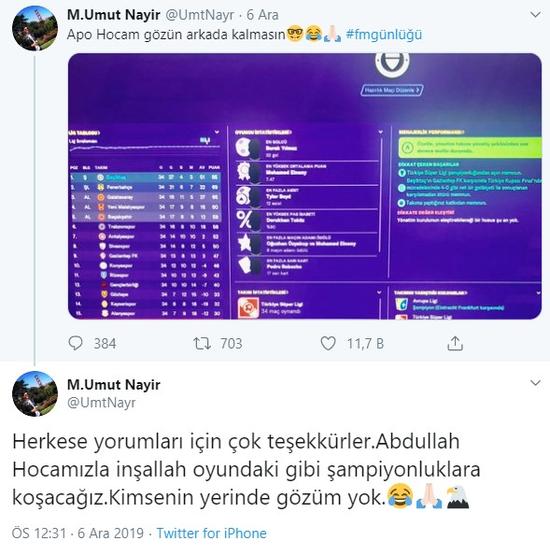The width and height of the screenshot is (550, 555).
Task: Click the star icon in the game stats
Action: (245, 243)
